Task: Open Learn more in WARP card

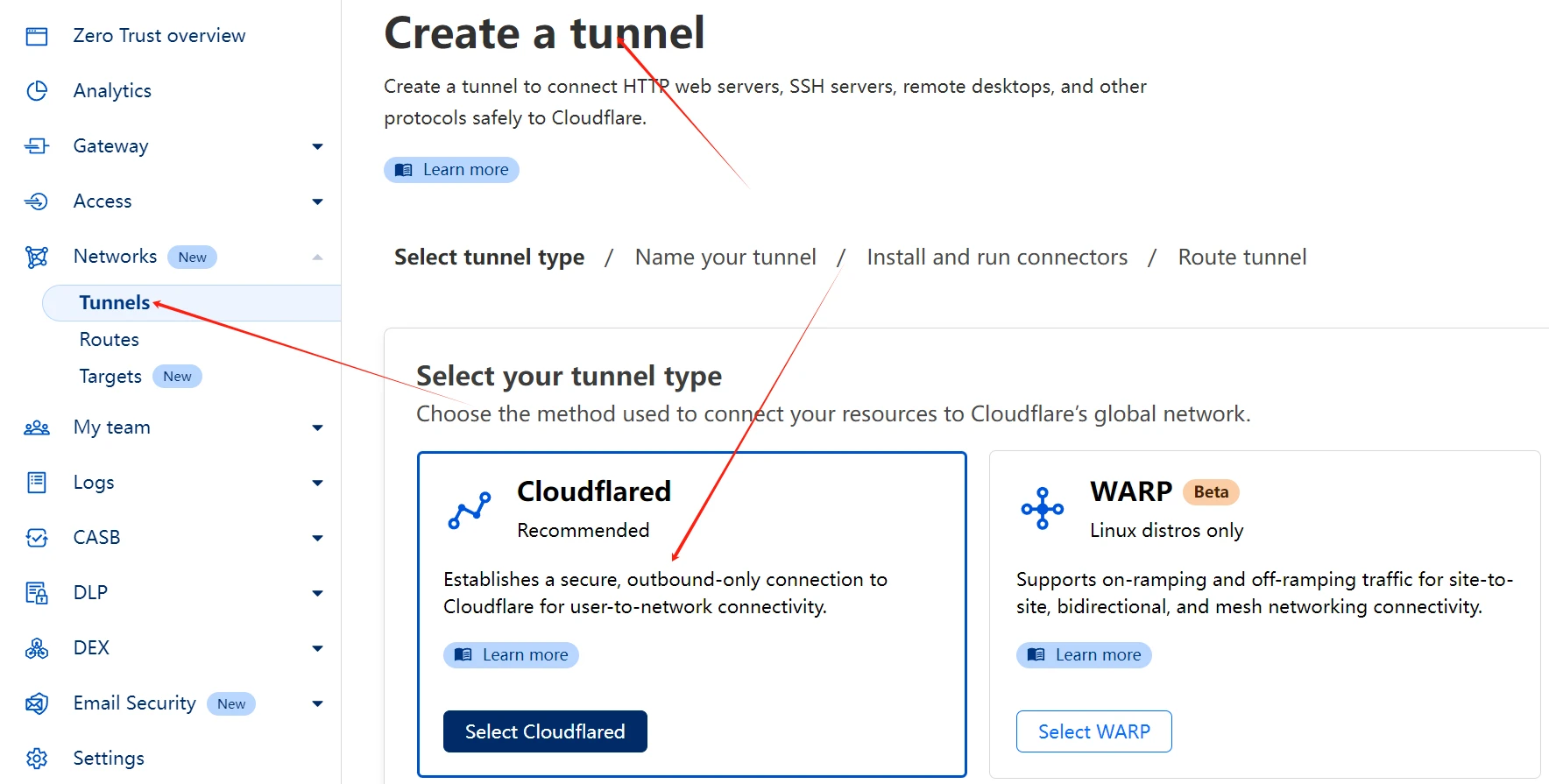Action: [x=1085, y=655]
